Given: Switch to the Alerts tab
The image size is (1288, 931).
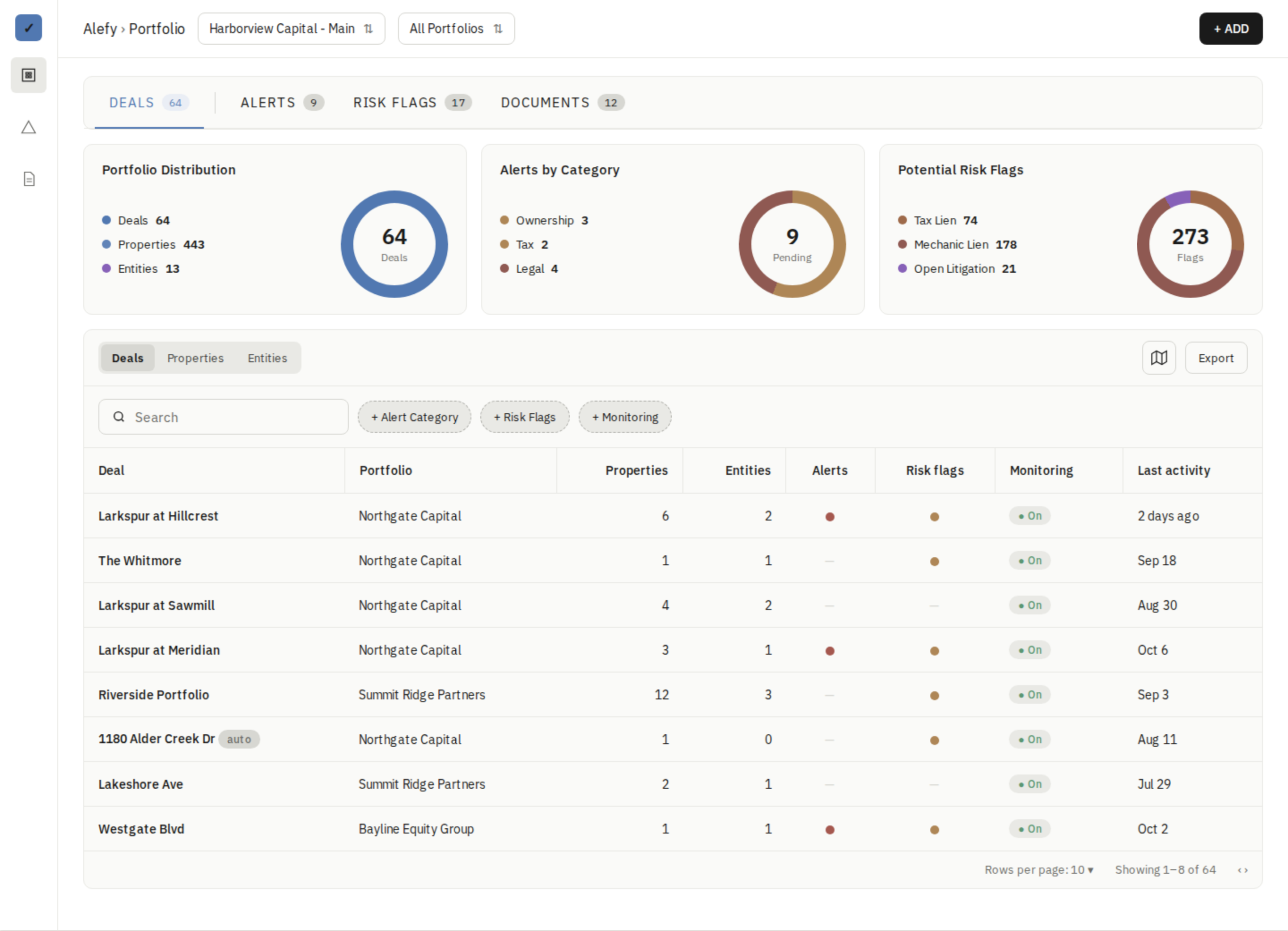Looking at the screenshot, I should [282, 103].
